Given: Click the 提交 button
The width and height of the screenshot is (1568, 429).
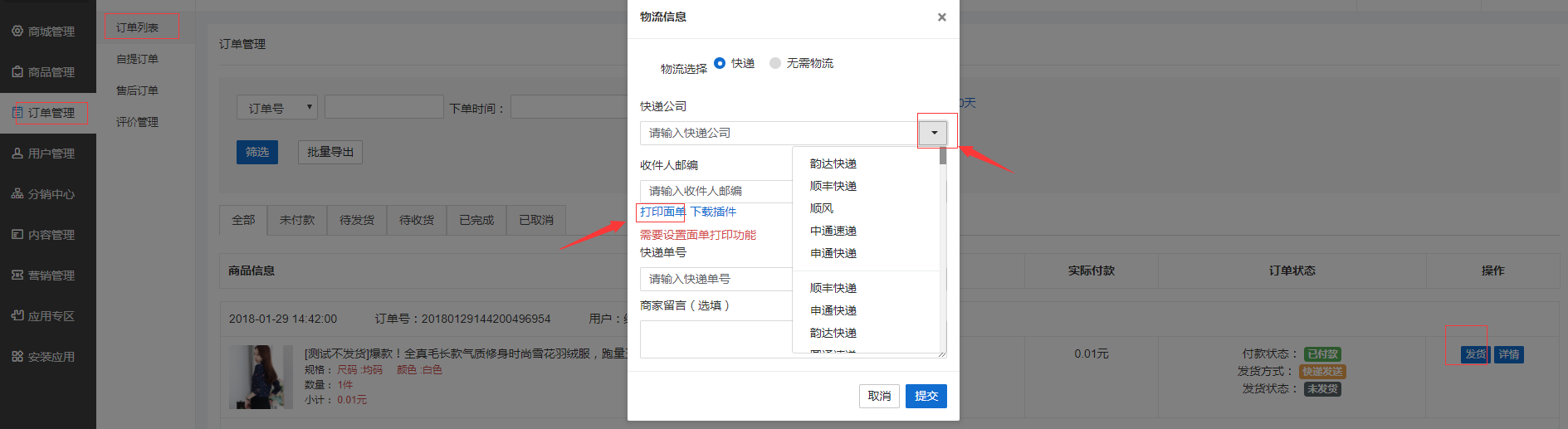Looking at the screenshot, I should click(x=926, y=396).
